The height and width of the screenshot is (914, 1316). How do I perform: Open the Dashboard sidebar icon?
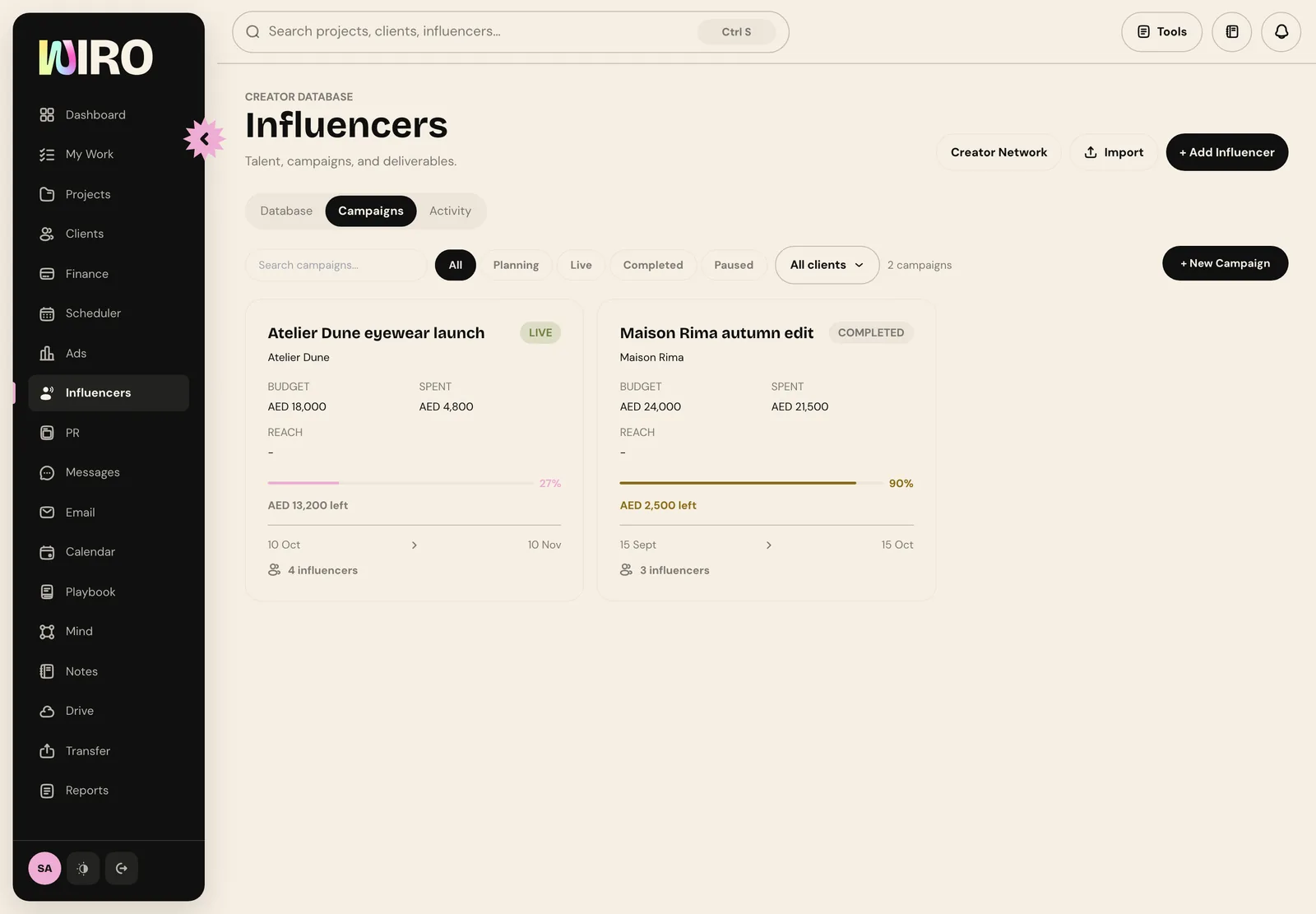tap(47, 115)
